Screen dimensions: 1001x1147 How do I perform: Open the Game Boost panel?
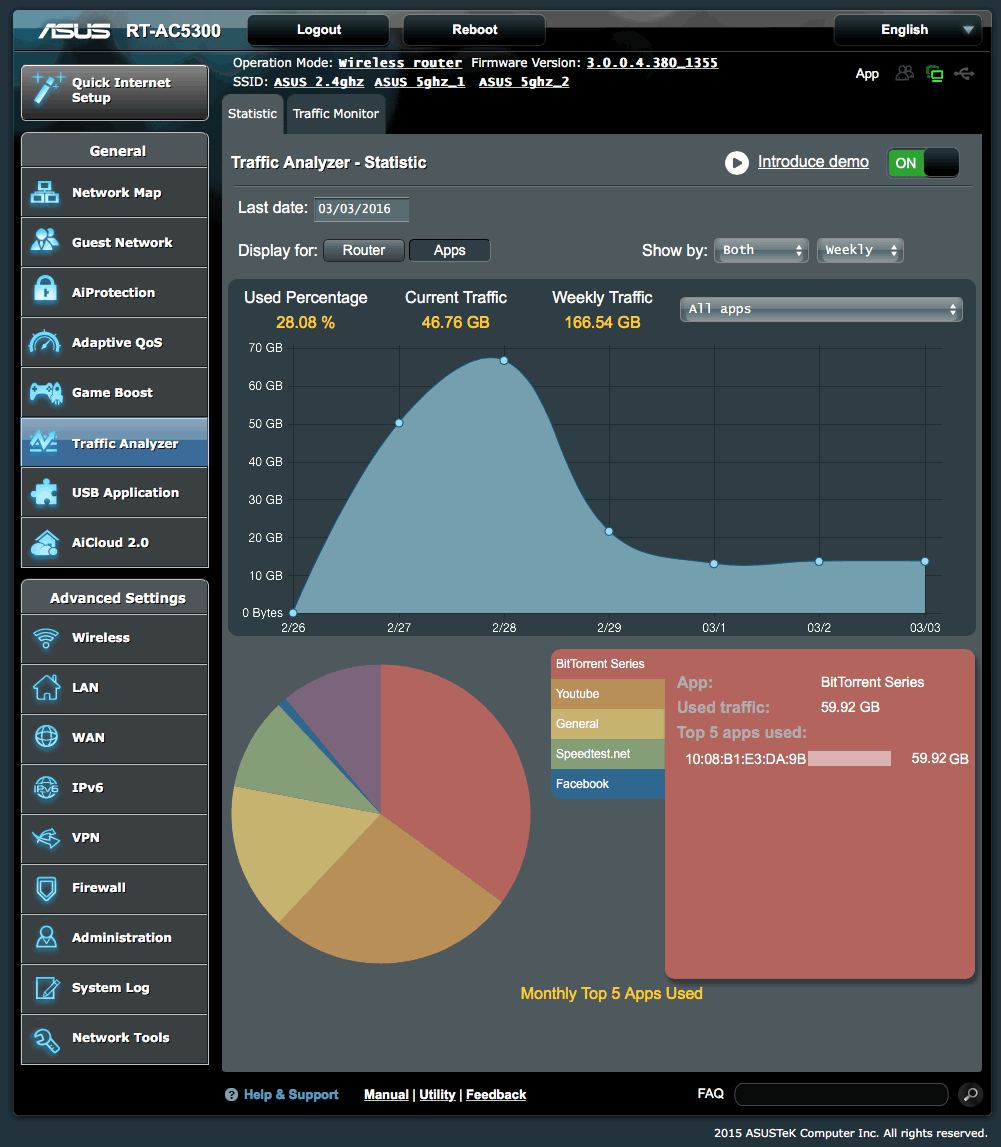click(x=114, y=392)
